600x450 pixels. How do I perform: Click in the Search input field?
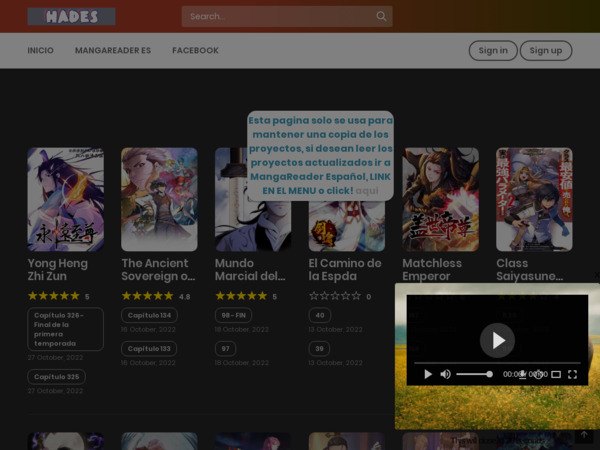(281, 16)
